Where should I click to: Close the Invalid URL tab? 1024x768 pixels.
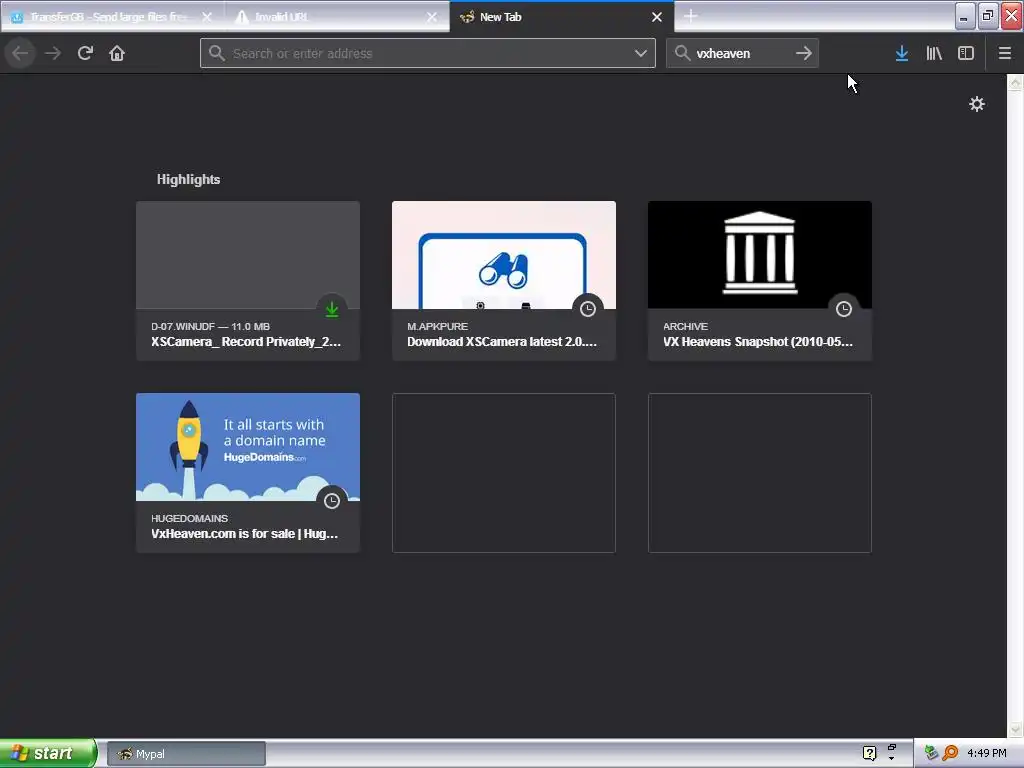click(x=432, y=17)
